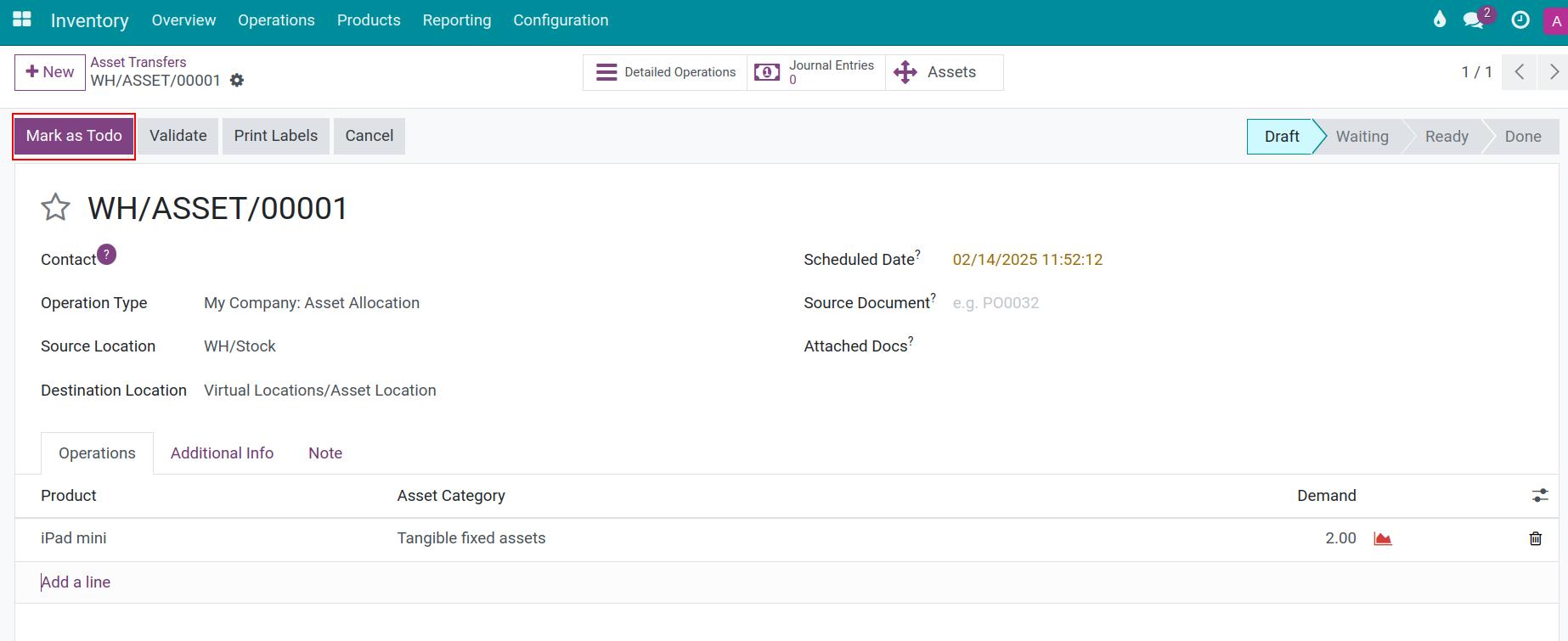Image resolution: width=1568 pixels, height=641 pixels.
Task: Open the Destination Location field
Action: coord(320,391)
